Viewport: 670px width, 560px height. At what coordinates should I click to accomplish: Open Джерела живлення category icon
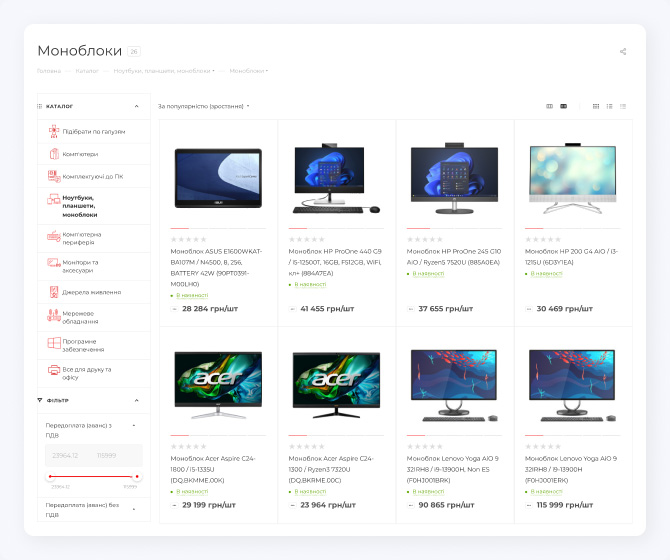click(54, 292)
